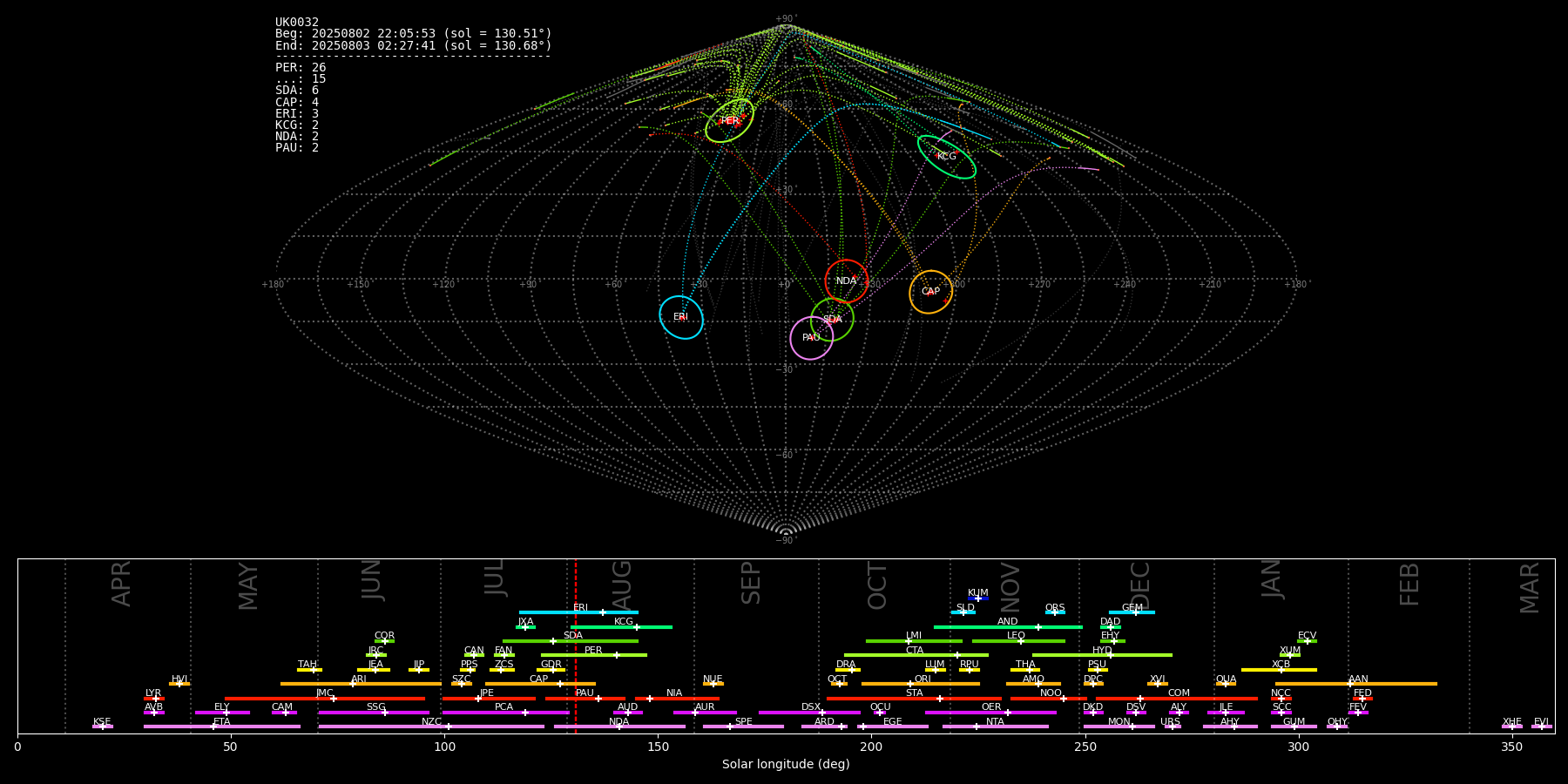1568x784 pixels.
Task: Click the '...: 15' sporadic count entry
Action: tap(301, 79)
